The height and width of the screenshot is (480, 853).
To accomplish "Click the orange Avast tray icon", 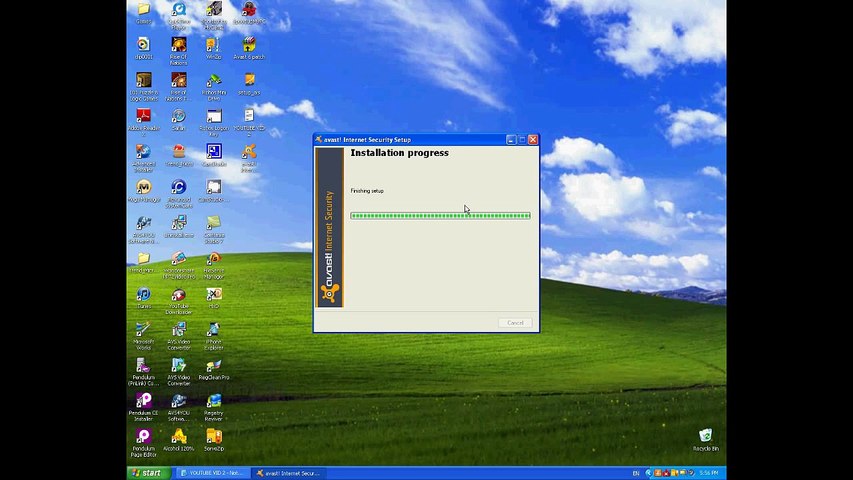I will 657,473.
